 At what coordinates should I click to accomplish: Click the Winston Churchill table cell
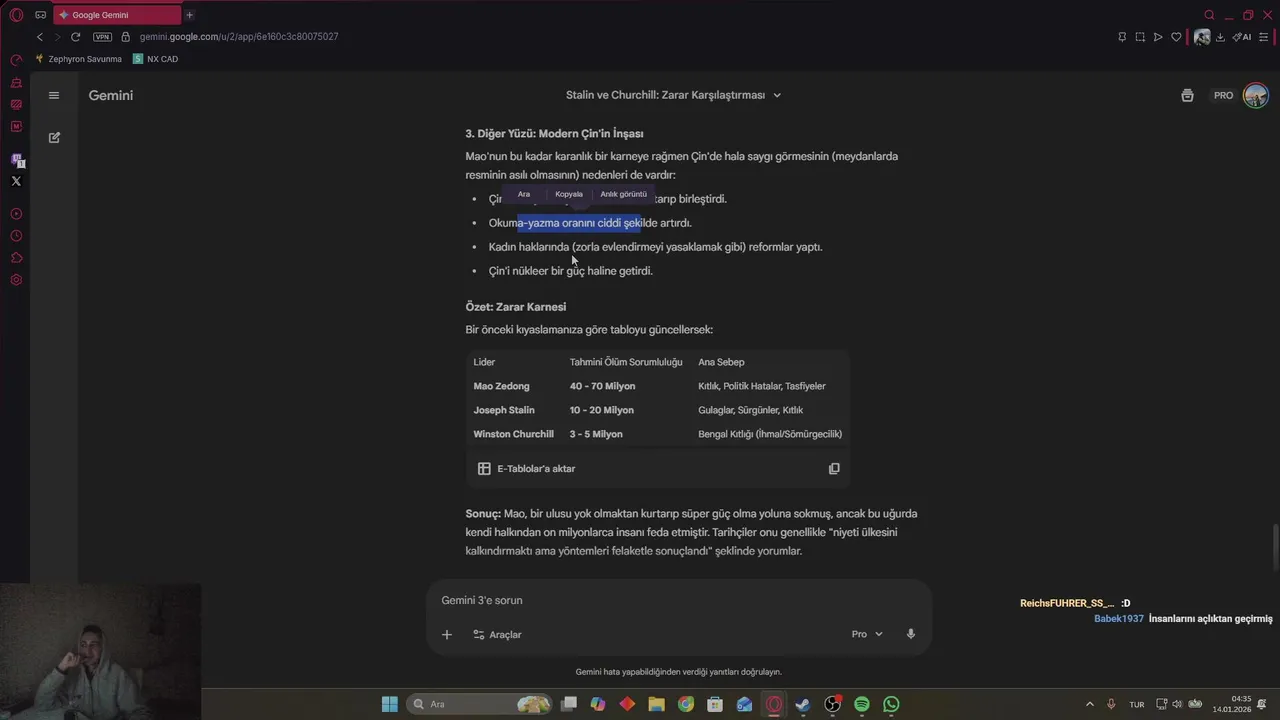[x=513, y=434]
